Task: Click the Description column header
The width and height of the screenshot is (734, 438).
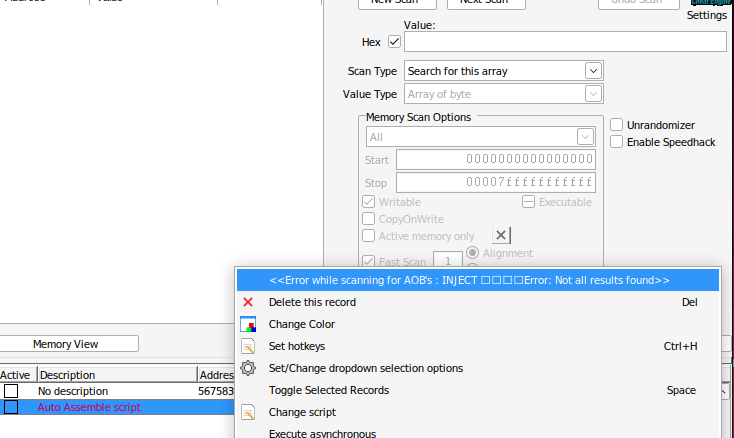Action: 117,375
